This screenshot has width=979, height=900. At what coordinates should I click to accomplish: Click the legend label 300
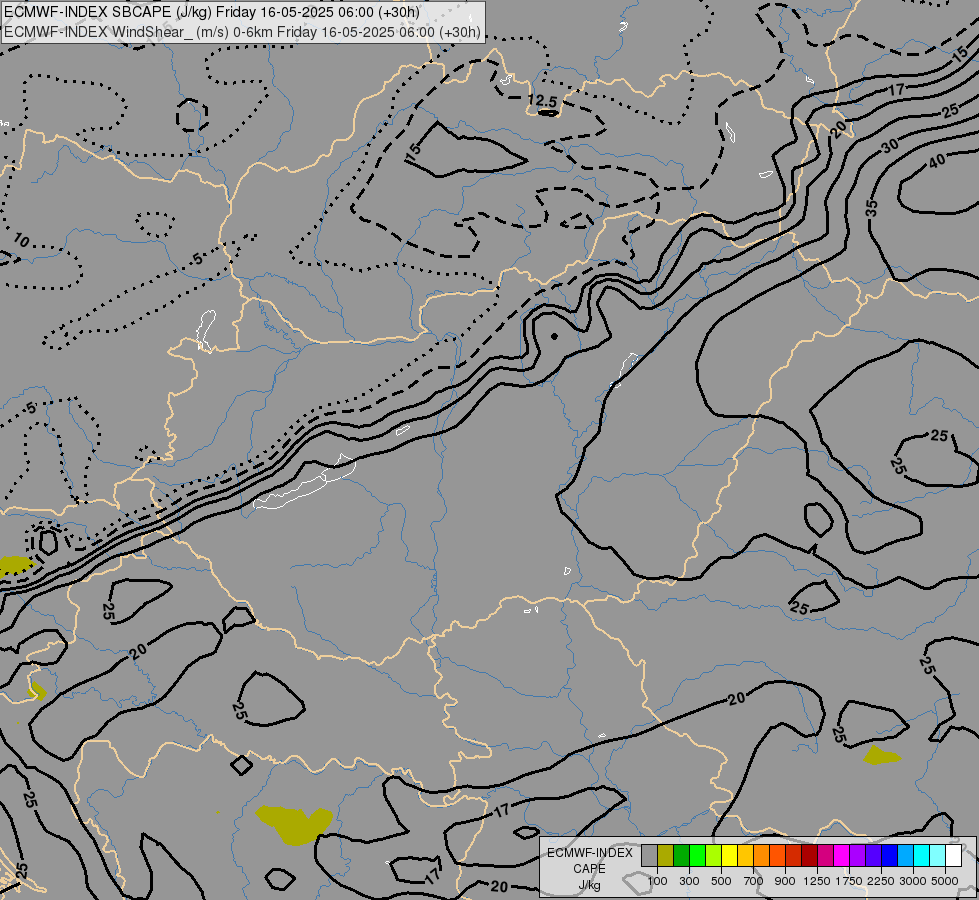click(689, 881)
